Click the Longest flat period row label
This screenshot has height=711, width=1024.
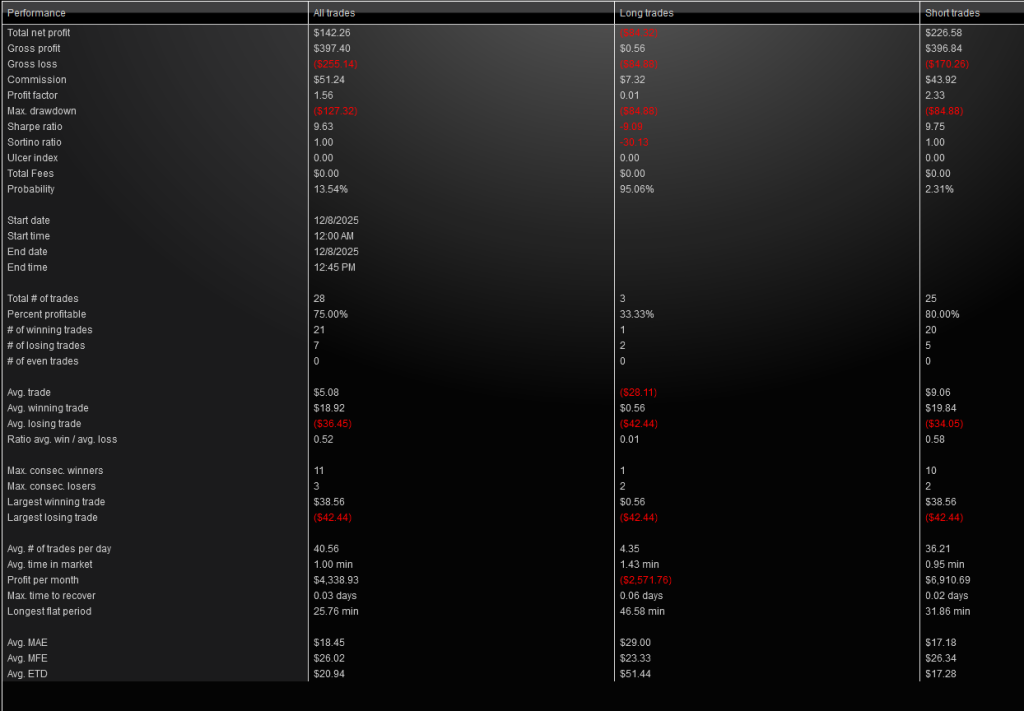(49, 611)
